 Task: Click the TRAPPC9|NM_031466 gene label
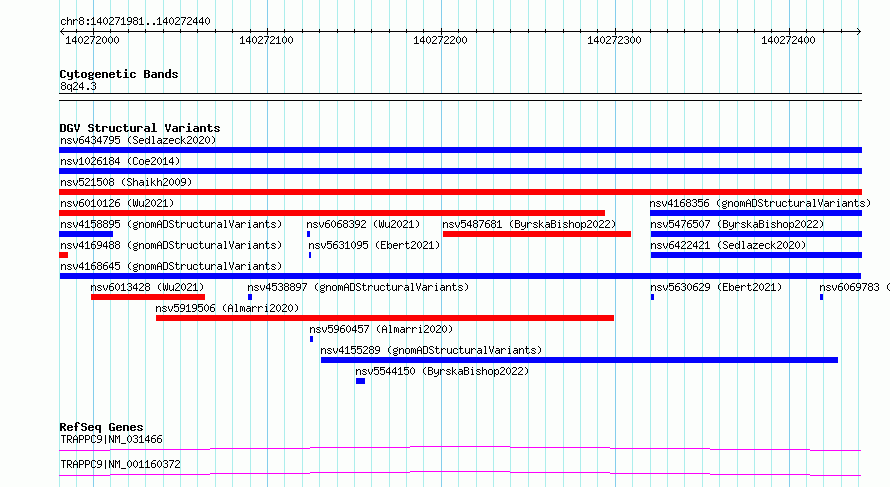[x=111, y=439]
